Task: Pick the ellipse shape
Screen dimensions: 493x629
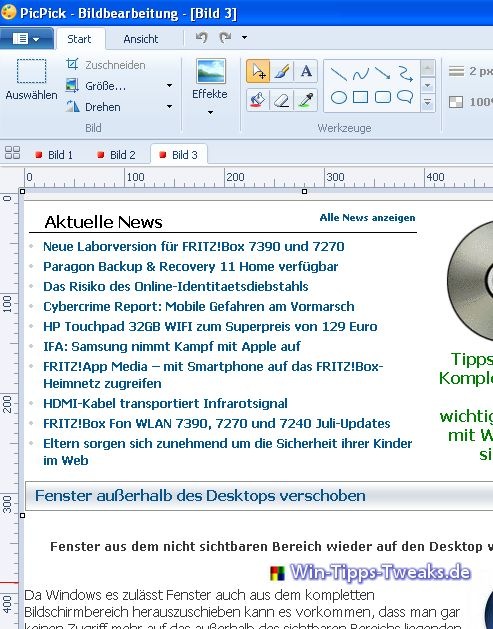Action: pyautogui.click(x=339, y=97)
